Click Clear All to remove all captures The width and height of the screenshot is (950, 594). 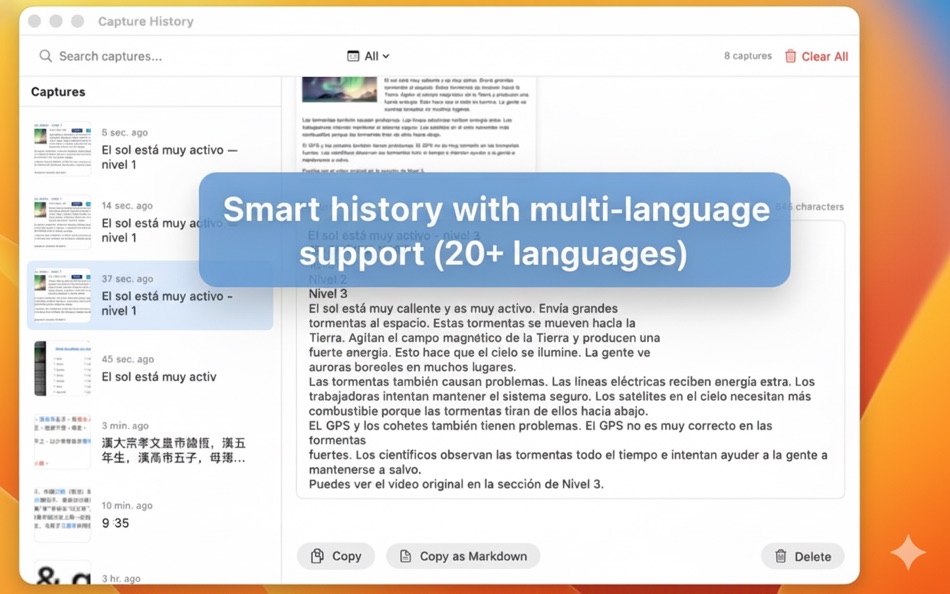click(x=822, y=56)
